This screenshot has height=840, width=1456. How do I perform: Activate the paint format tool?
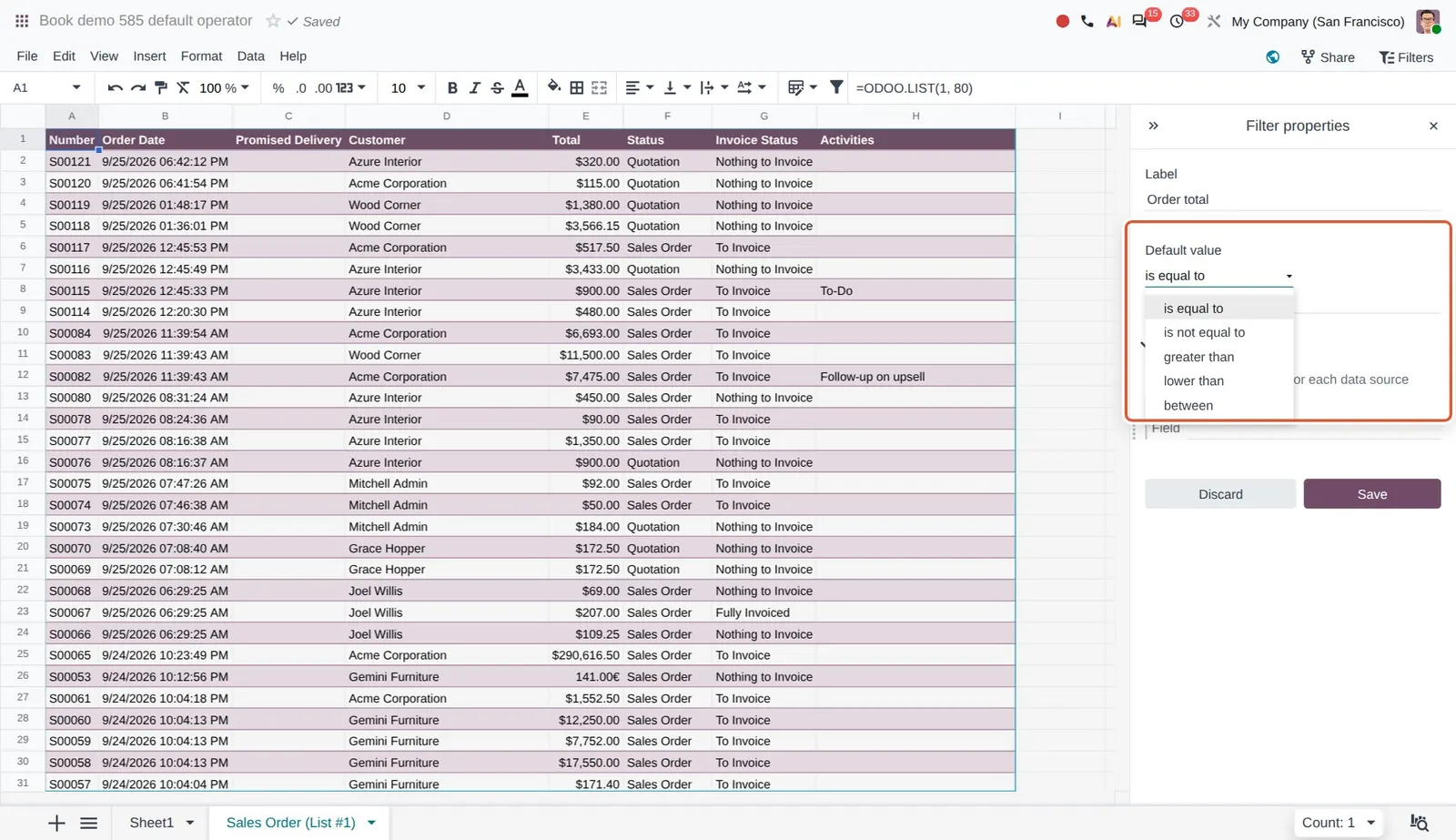tap(161, 88)
